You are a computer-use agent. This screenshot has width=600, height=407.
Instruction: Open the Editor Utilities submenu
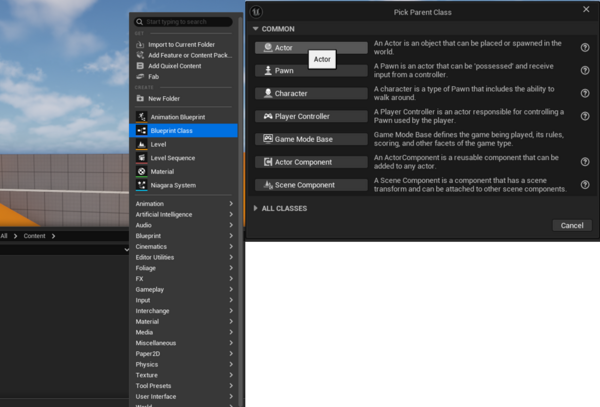[184, 257]
